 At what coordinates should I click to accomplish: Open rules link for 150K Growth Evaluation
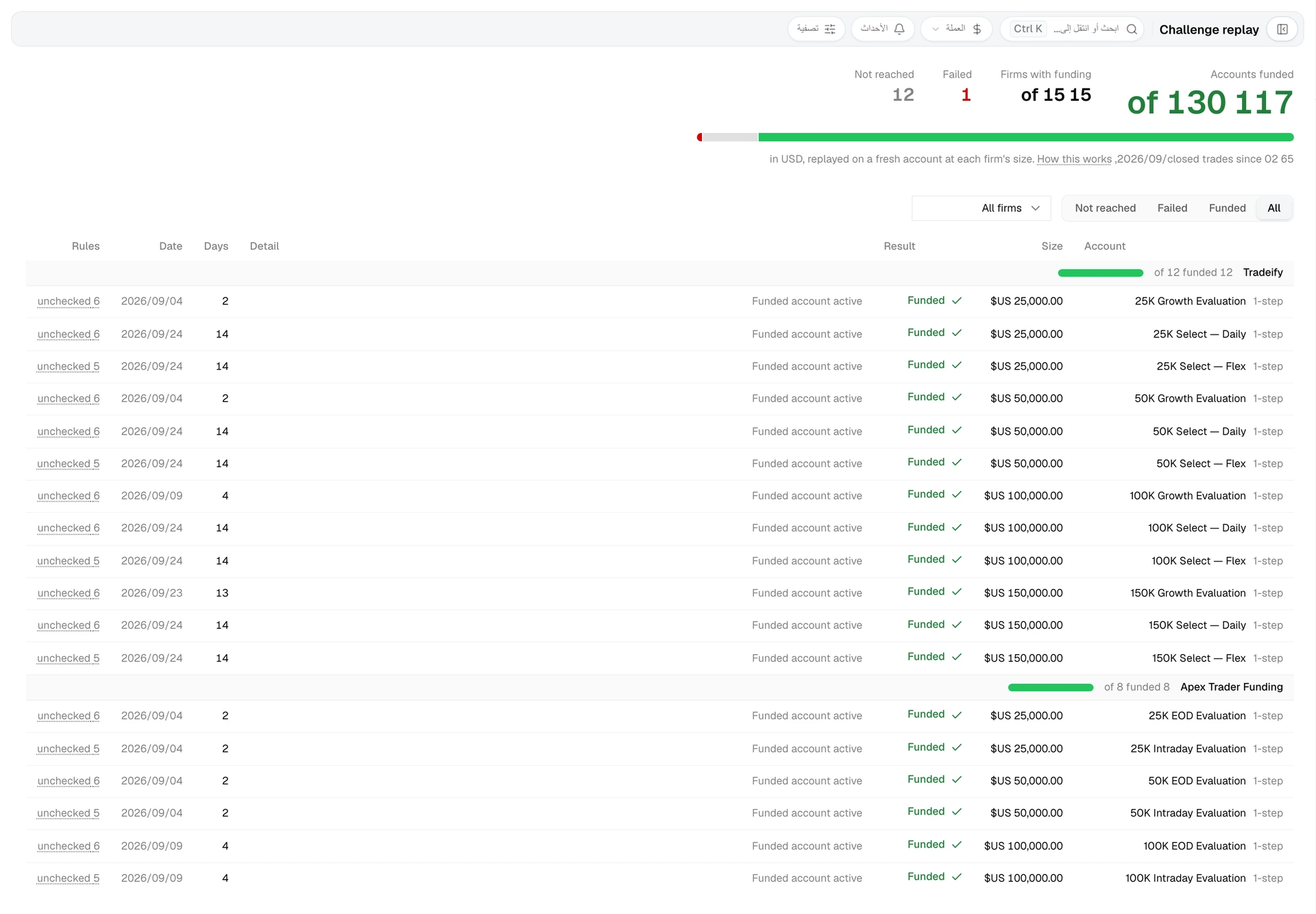[69, 593]
